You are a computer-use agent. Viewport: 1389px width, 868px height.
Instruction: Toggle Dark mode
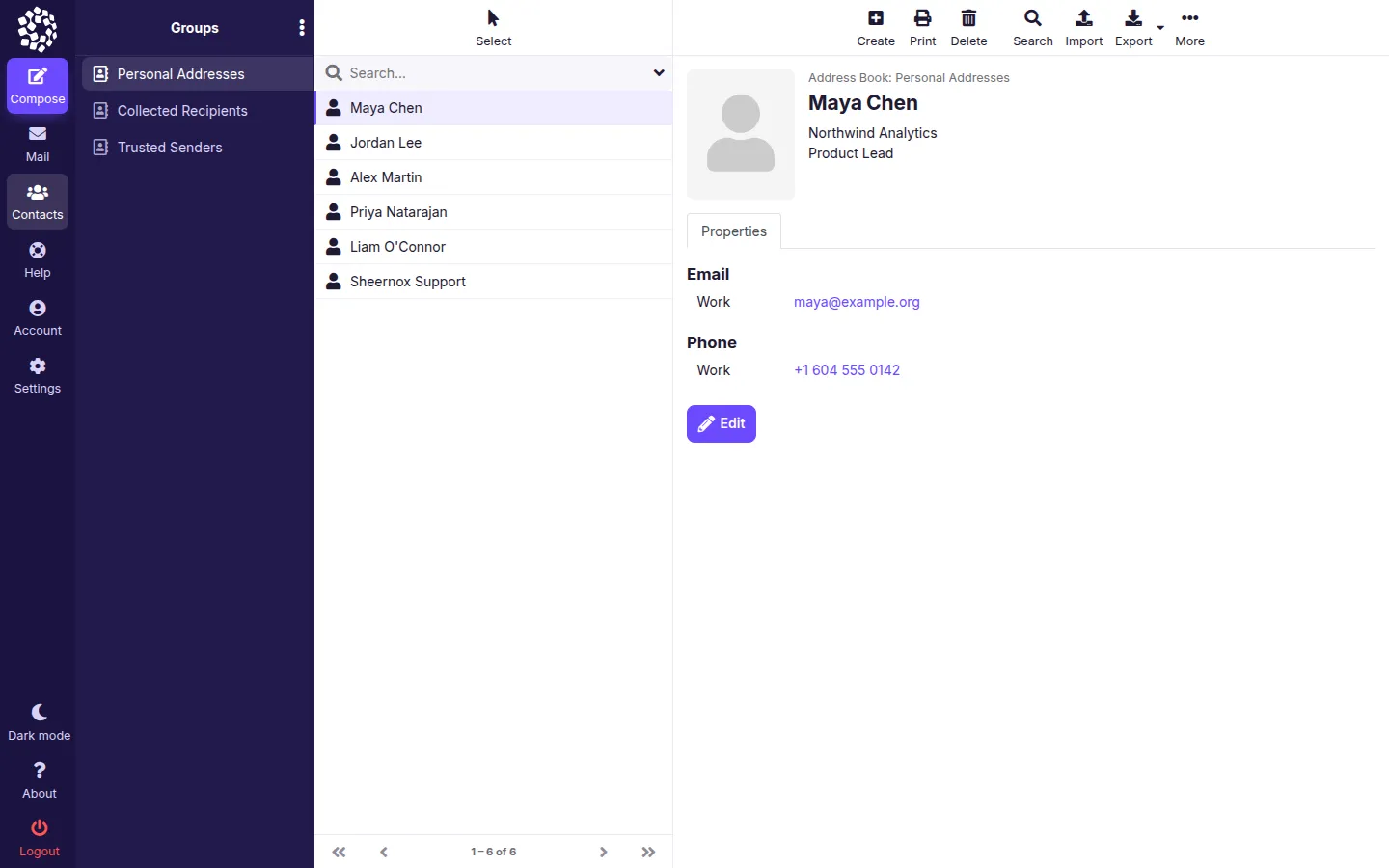coord(40,722)
